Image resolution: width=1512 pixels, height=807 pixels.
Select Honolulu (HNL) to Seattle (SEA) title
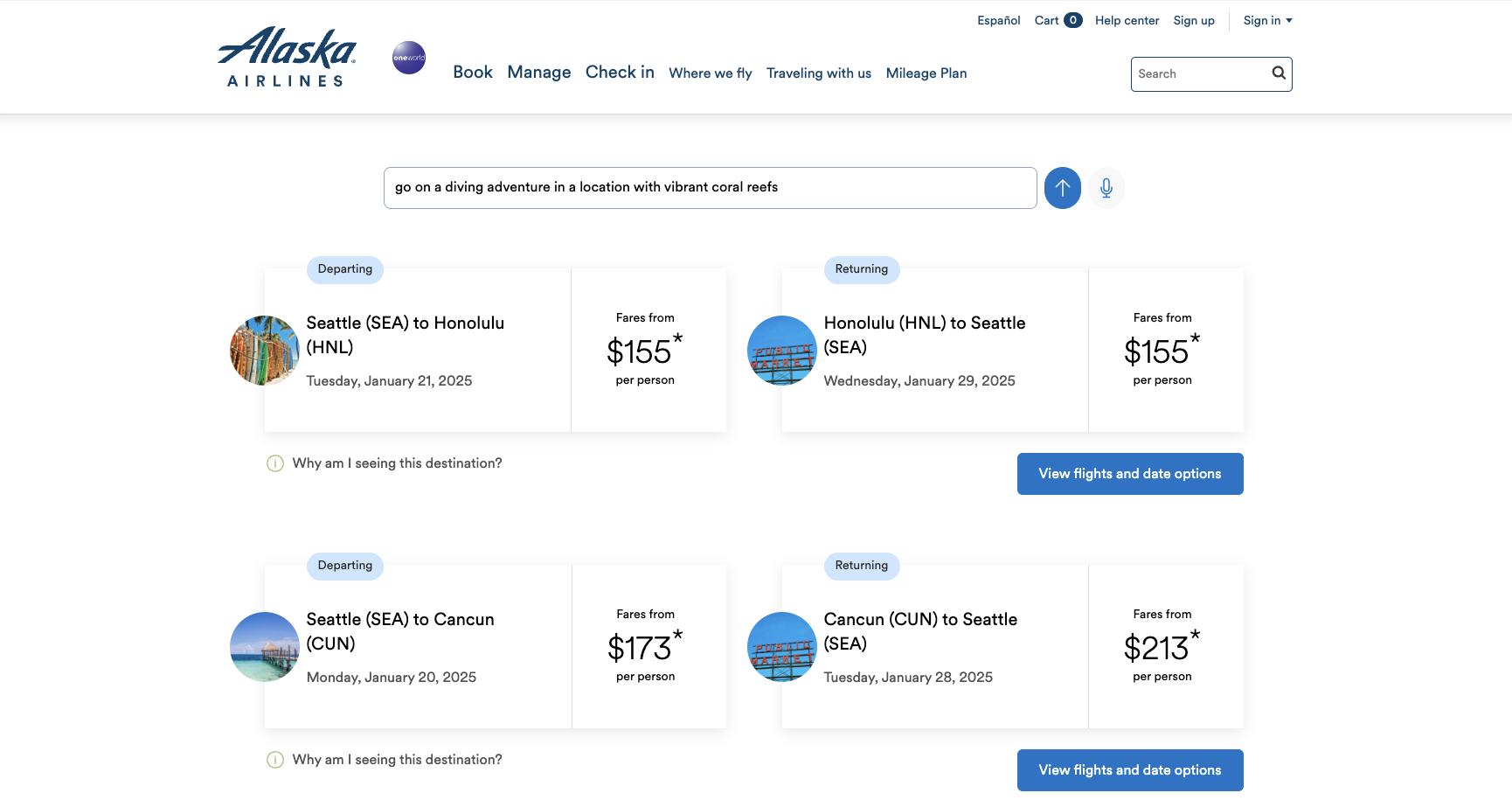tap(925, 335)
